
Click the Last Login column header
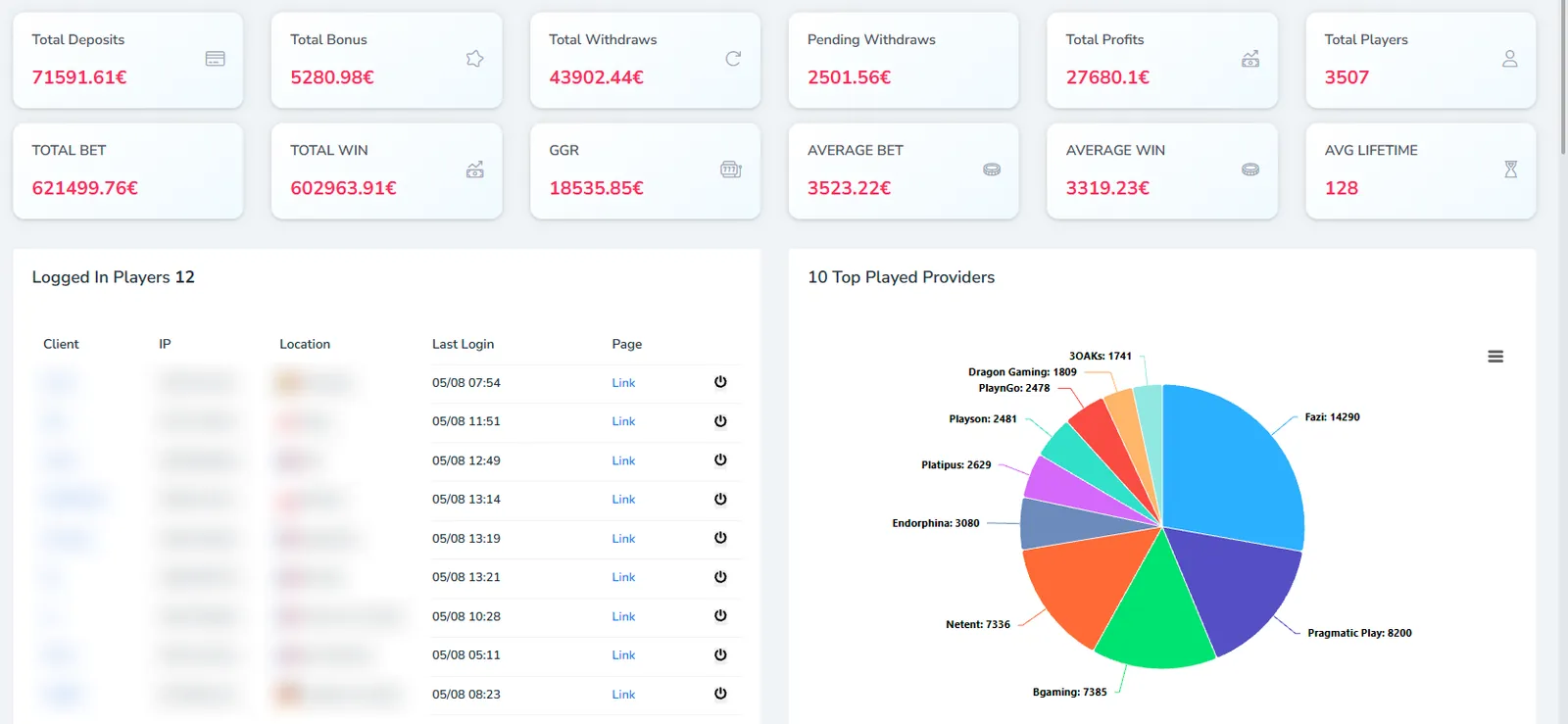pos(463,344)
